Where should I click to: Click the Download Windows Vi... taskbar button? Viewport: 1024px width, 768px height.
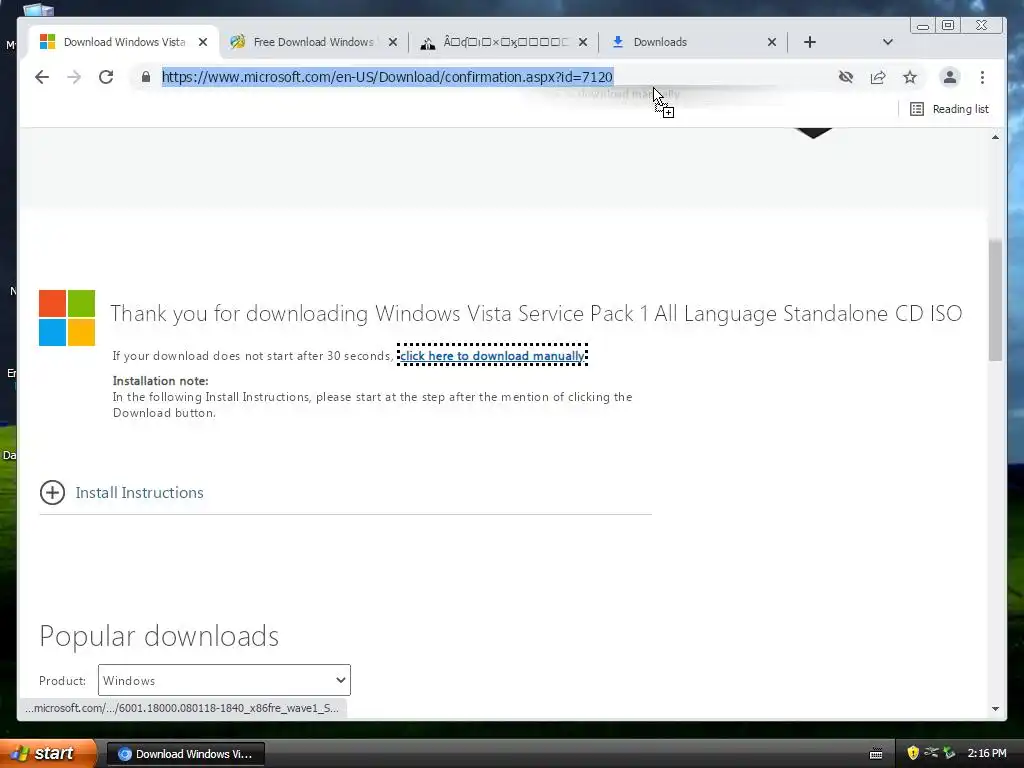point(185,754)
